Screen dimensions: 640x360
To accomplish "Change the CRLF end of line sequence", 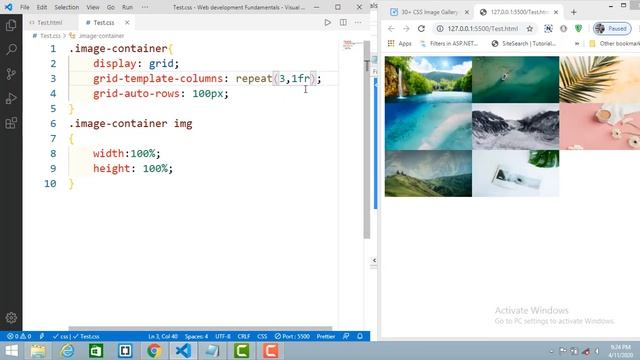I will pos(244,336).
